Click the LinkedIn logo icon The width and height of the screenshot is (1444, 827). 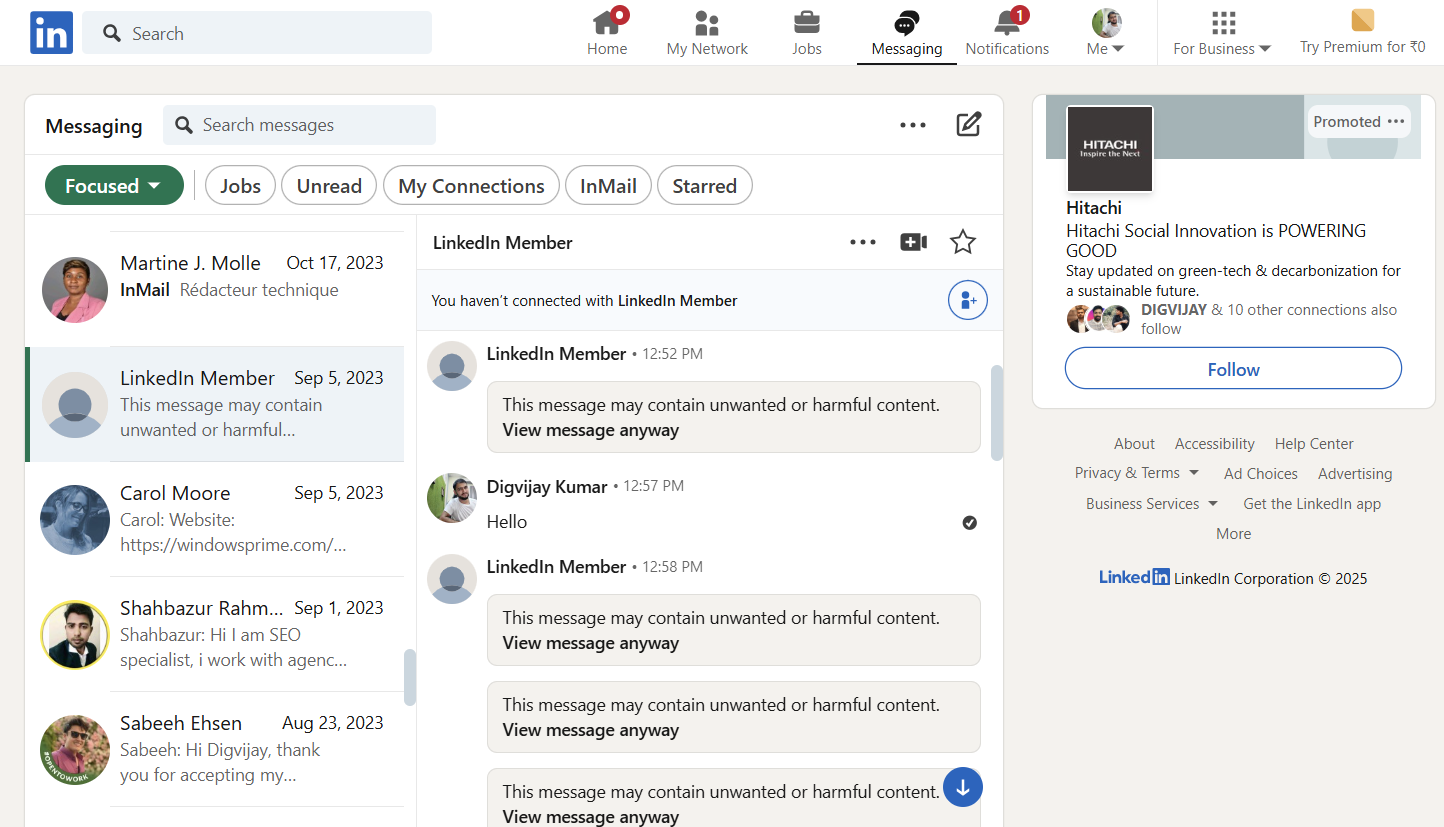coord(51,33)
